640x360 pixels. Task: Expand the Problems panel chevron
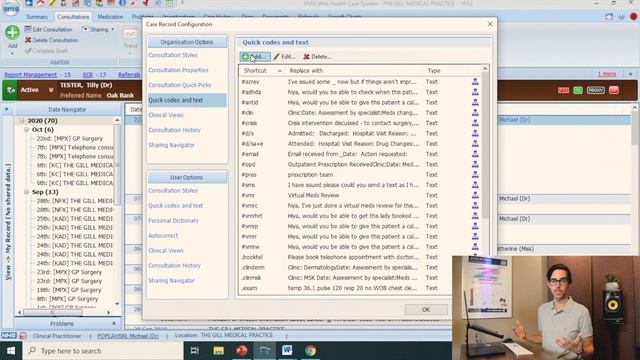coord(114,324)
